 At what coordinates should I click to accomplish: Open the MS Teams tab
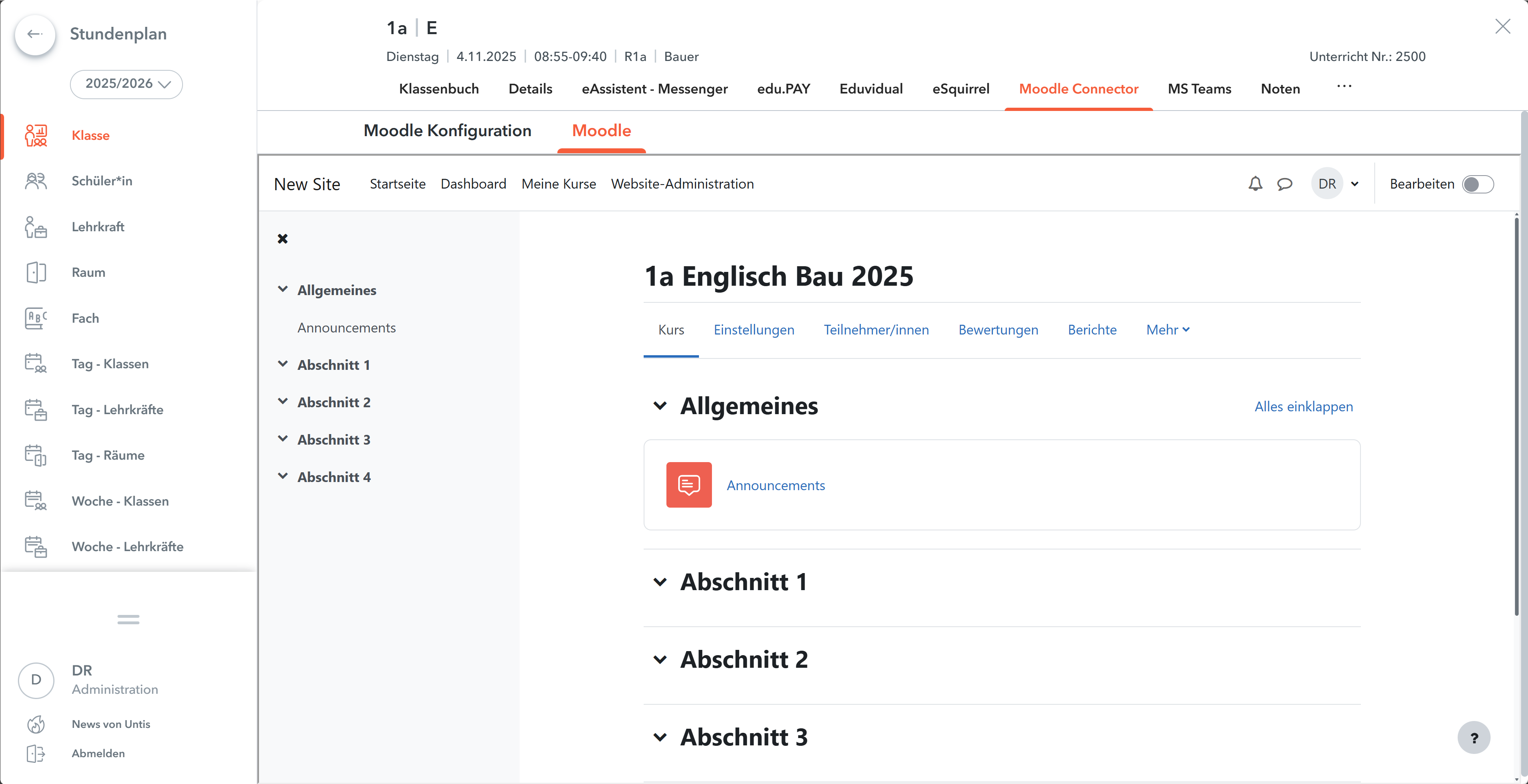[1199, 89]
